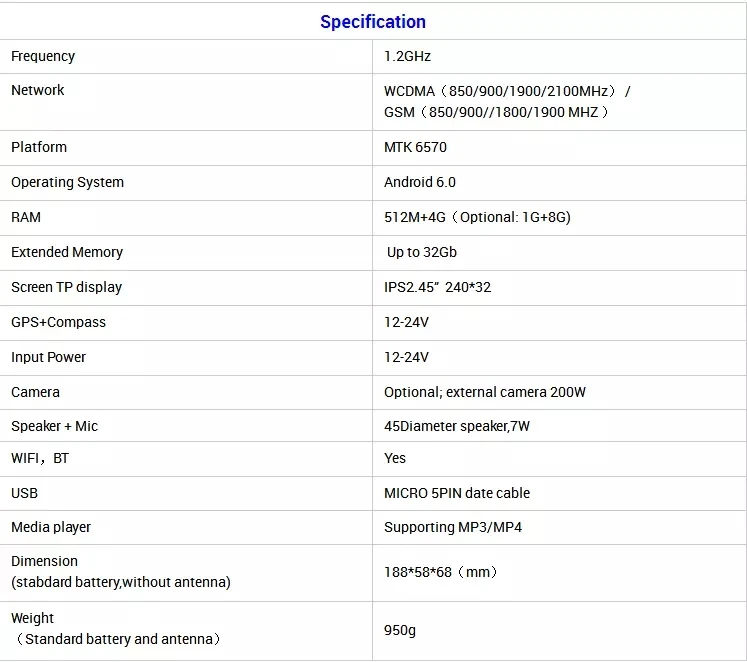Click the "Up to 32Gb" value

tap(422, 252)
